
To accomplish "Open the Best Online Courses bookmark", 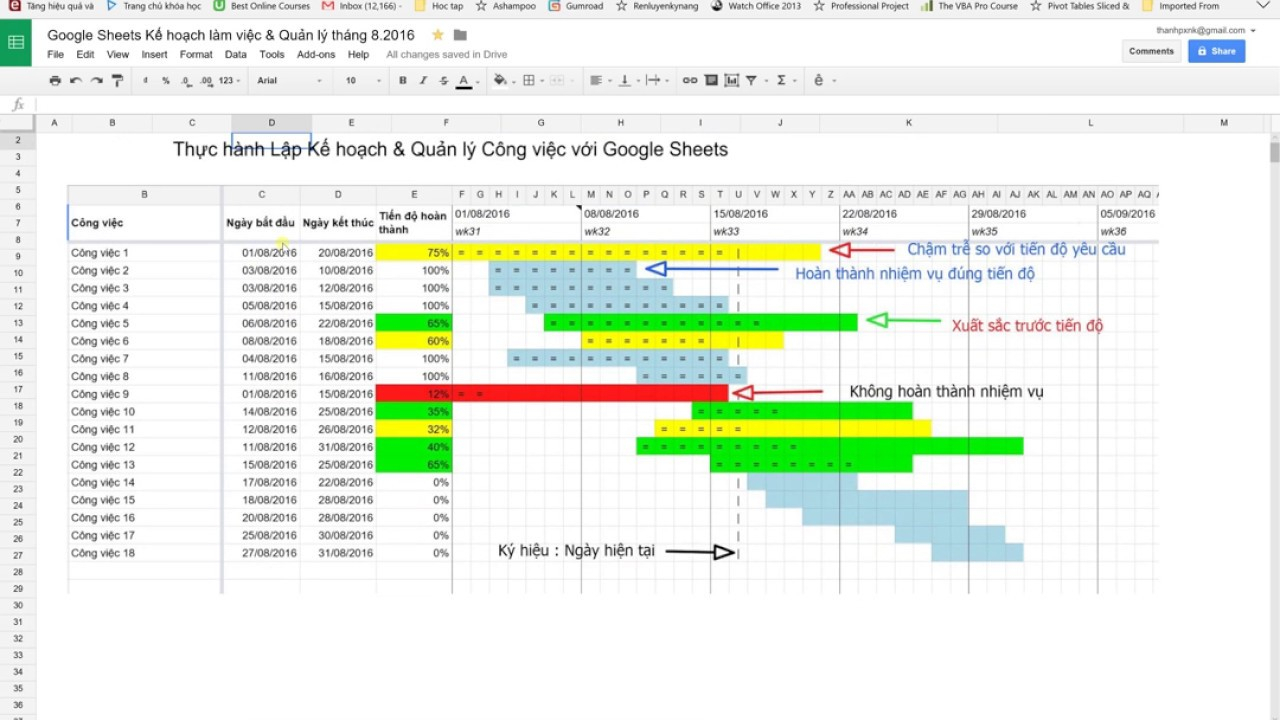I will point(263,6).
